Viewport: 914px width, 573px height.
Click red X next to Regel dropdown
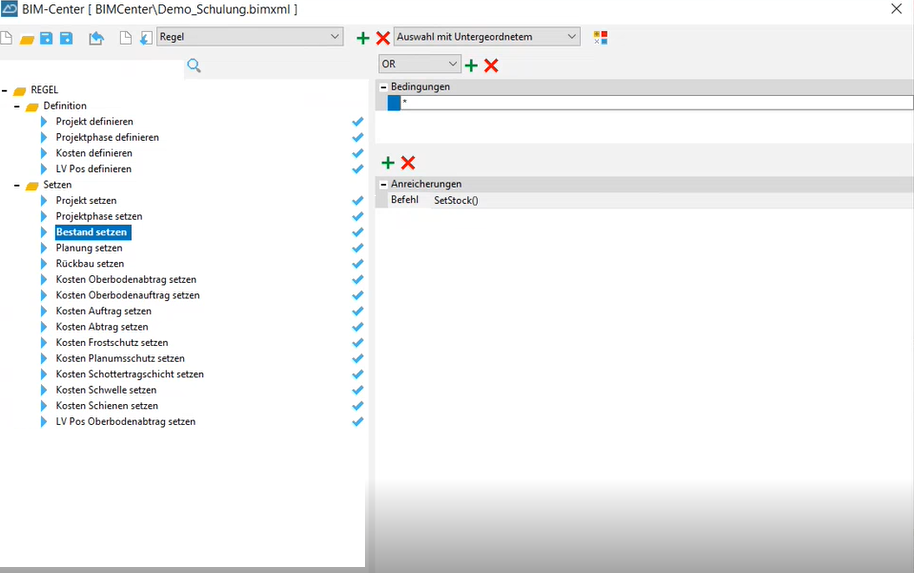(x=382, y=38)
